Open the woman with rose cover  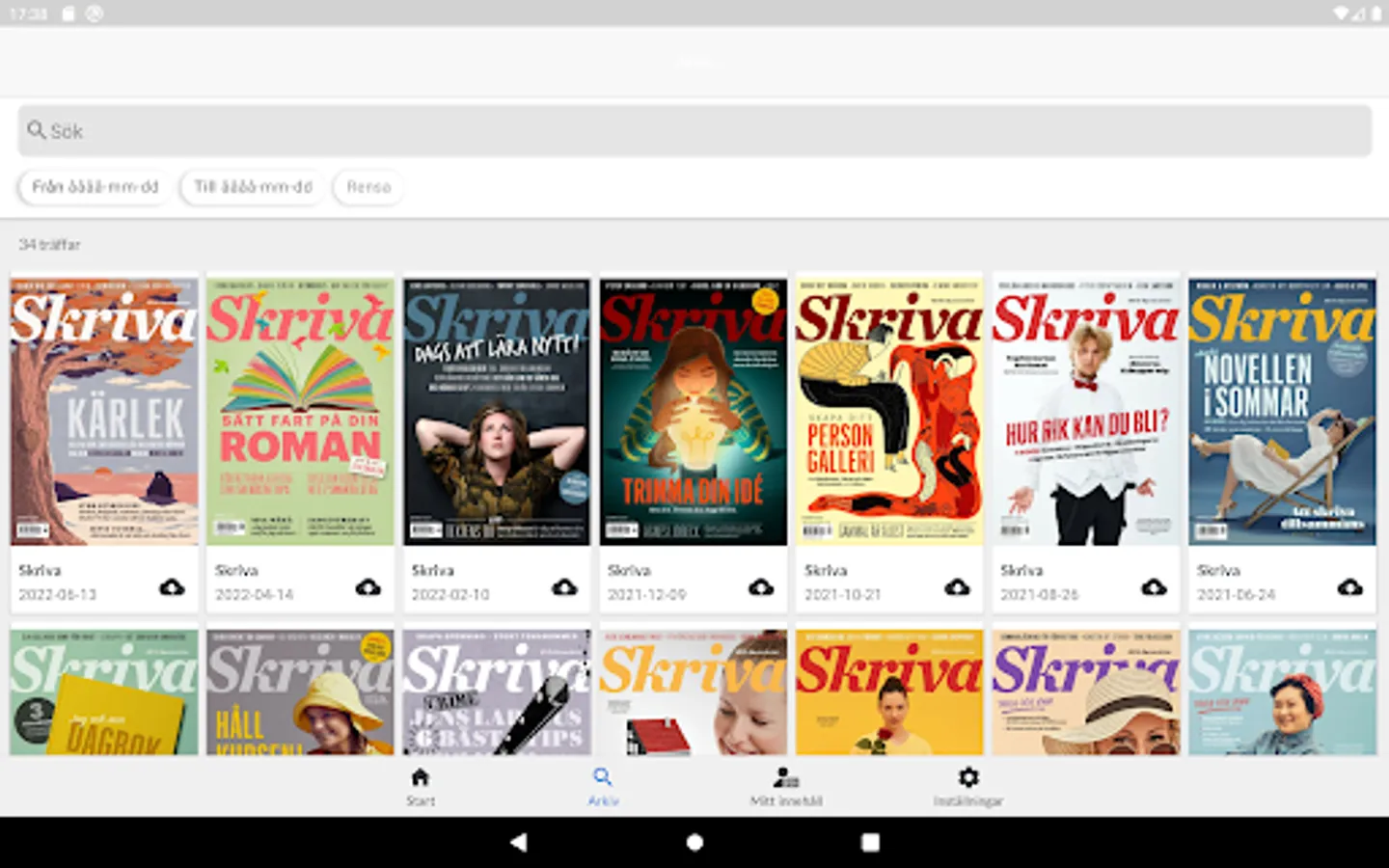[889, 692]
